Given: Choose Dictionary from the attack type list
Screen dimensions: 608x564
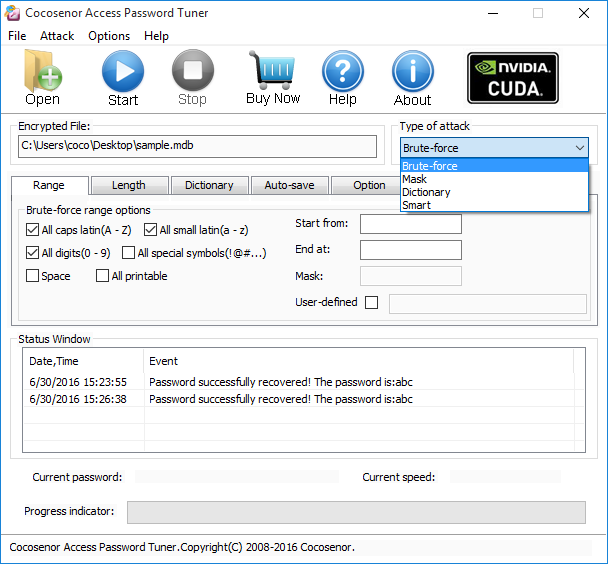Looking at the screenshot, I should click(494, 192).
